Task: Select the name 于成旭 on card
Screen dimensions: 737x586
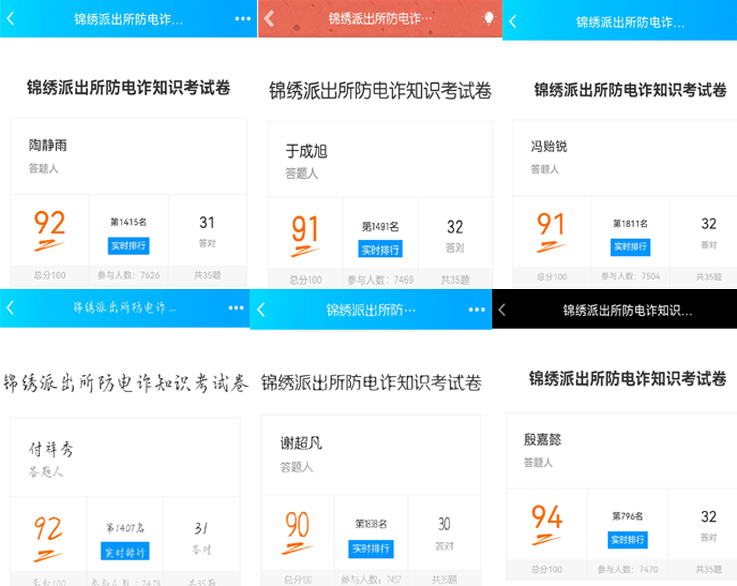Action: [x=306, y=151]
